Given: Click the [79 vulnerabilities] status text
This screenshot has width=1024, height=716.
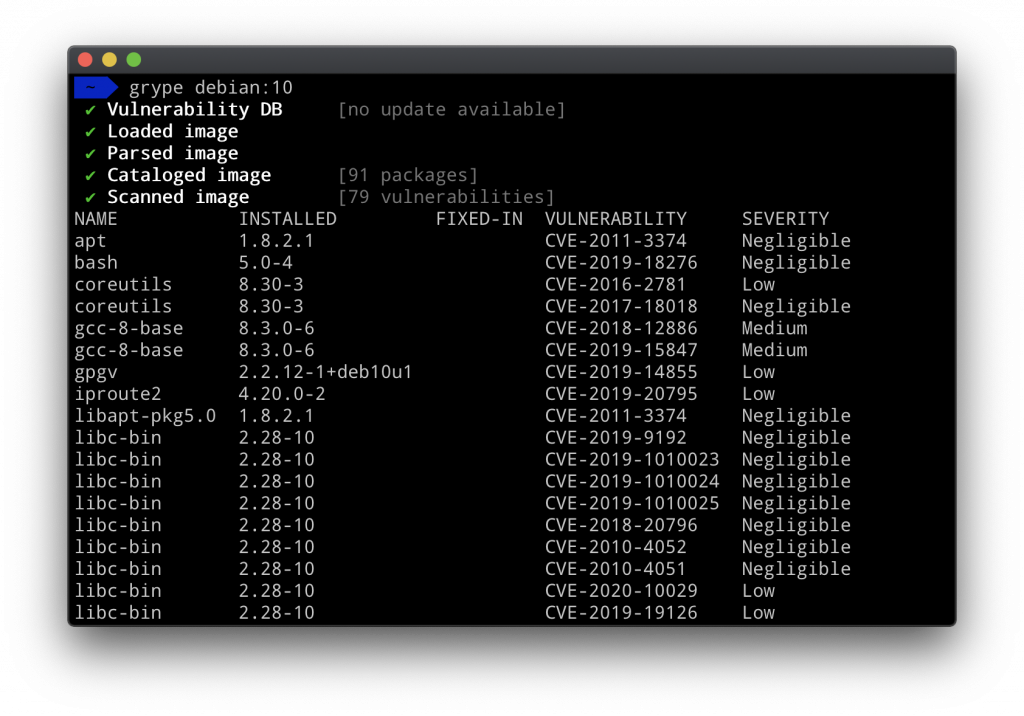Looking at the screenshot, I should pyautogui.click(x=446, y=198).
